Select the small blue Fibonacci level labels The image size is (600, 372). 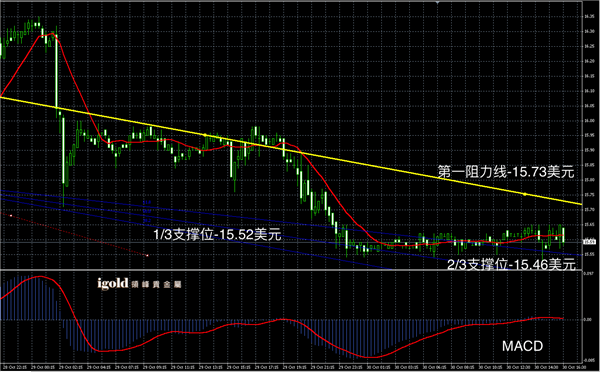tap(147, 211)
